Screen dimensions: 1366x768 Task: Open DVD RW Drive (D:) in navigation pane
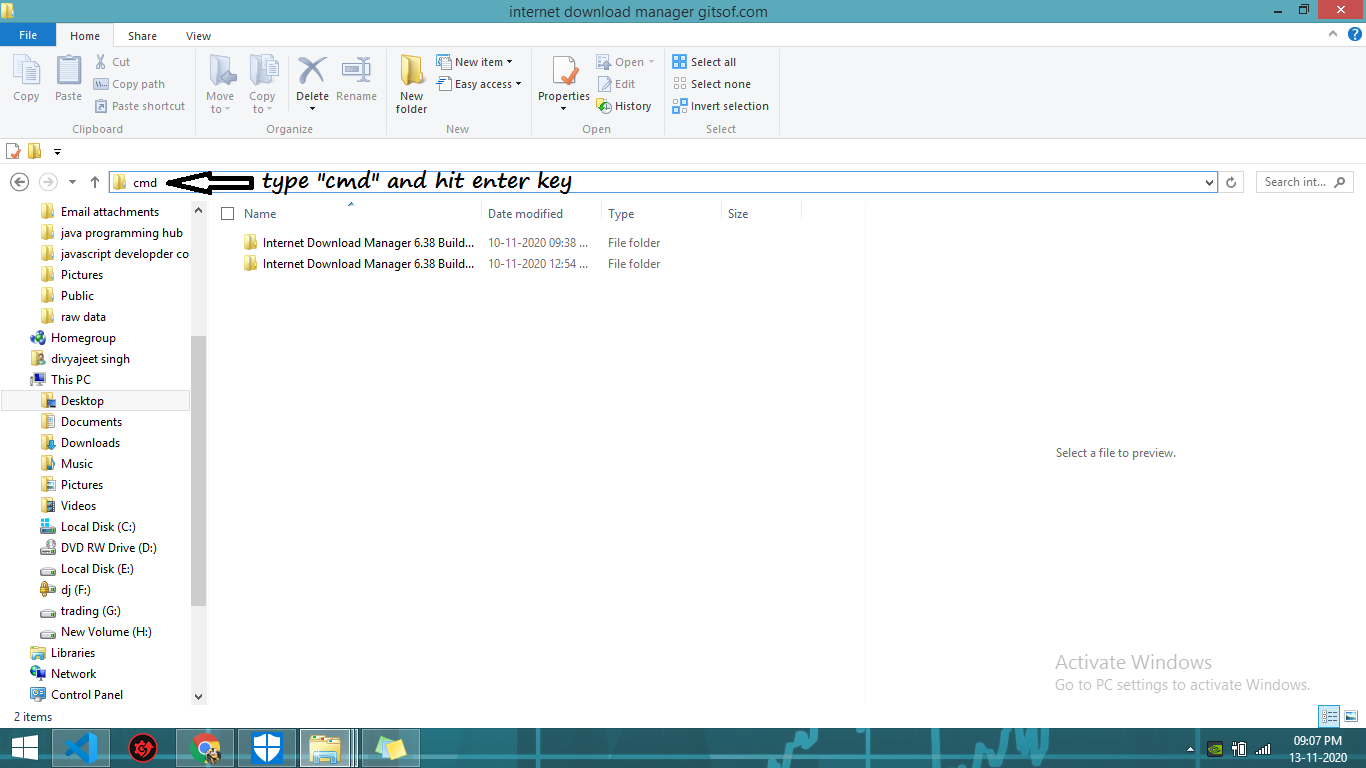(108, 548)
